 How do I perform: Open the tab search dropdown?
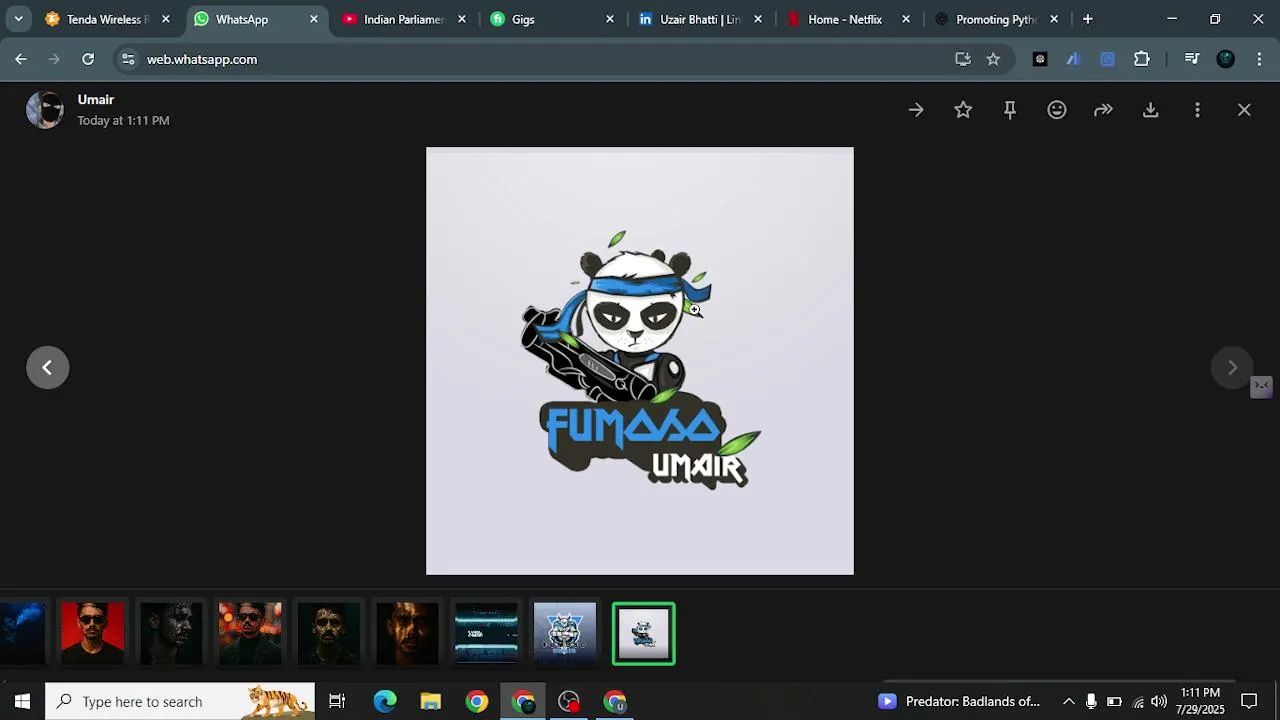point(18,19)
